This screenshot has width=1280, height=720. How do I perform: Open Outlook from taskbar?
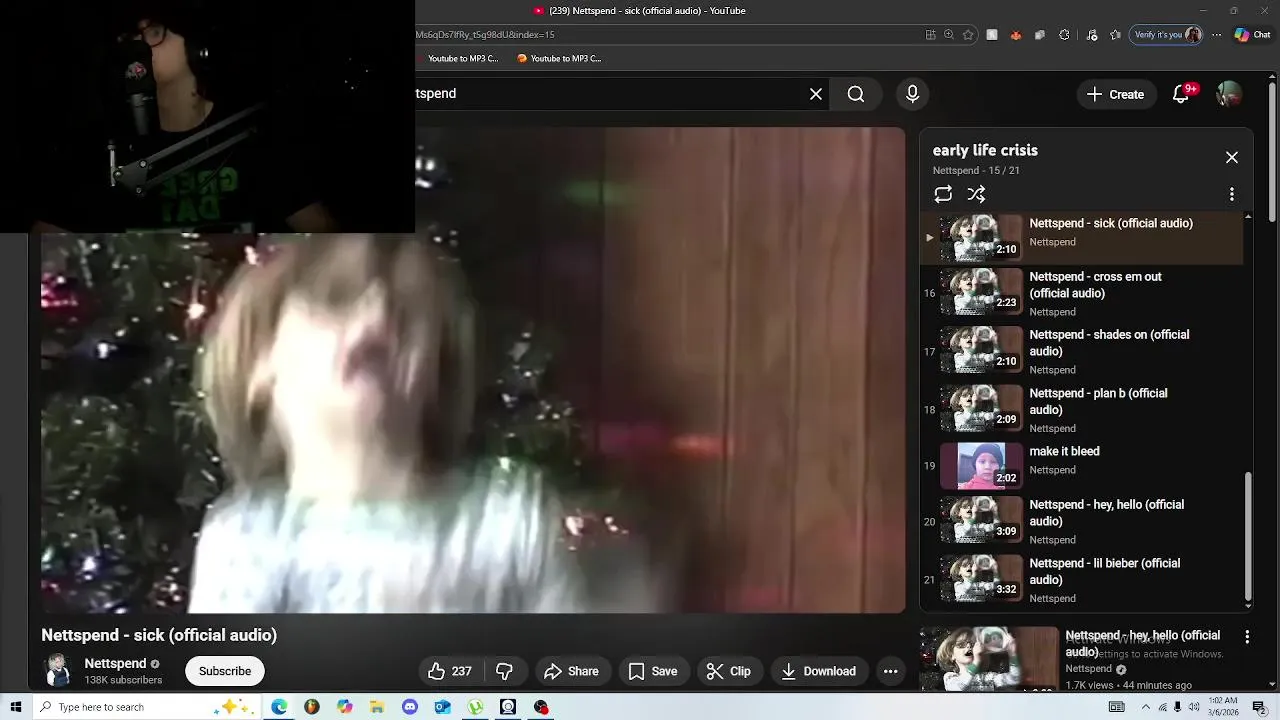443,707
